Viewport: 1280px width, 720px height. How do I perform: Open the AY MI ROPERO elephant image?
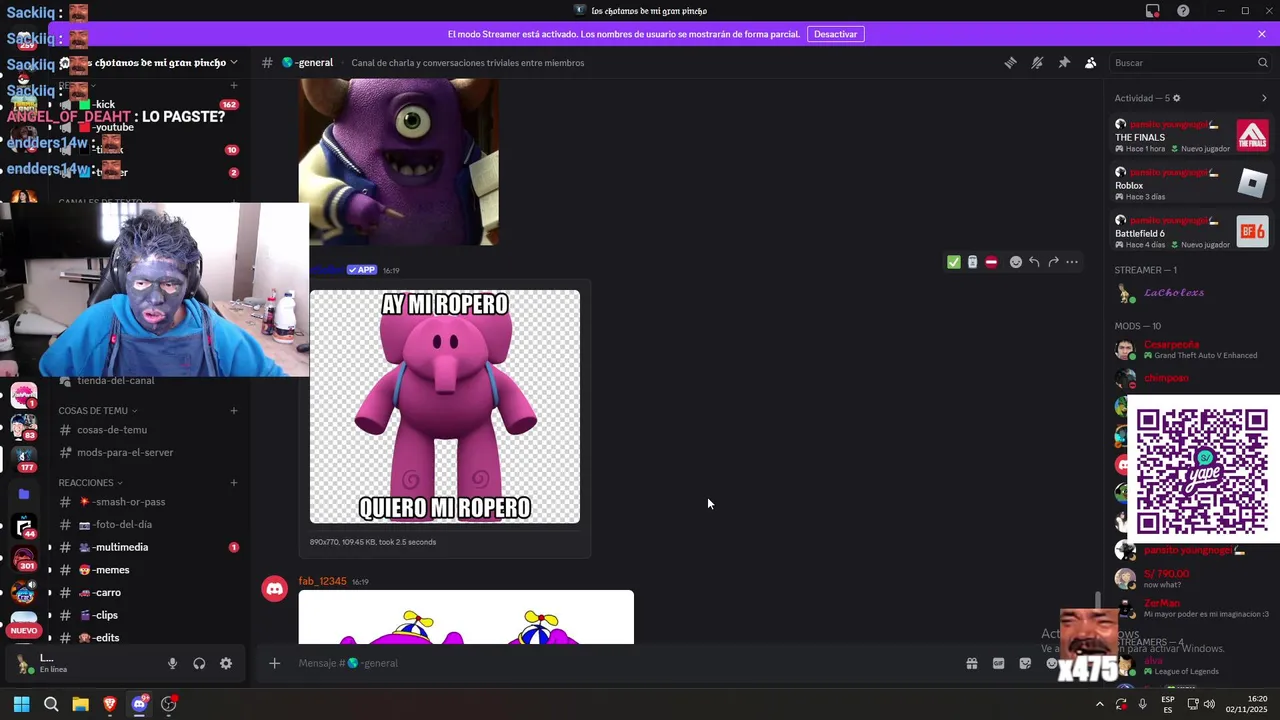coord(445,407)
